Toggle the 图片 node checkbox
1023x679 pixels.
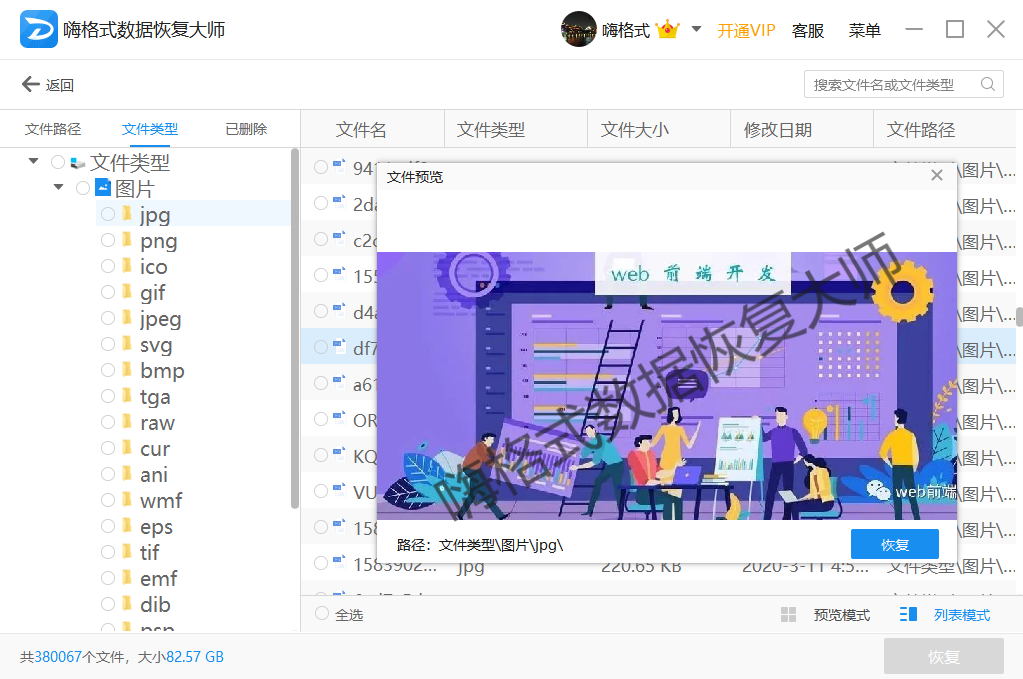pos(83,188)
